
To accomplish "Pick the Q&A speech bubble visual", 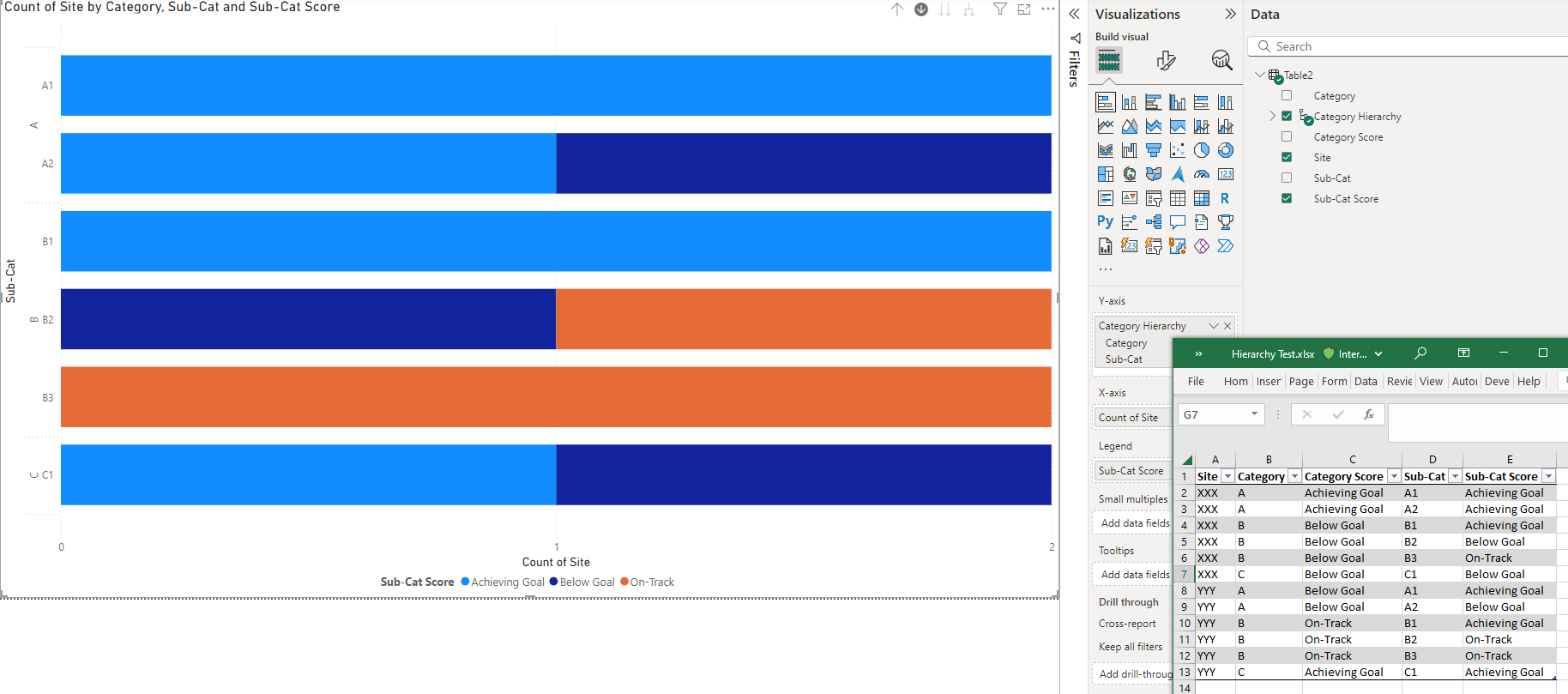I will pos(1178,222).
